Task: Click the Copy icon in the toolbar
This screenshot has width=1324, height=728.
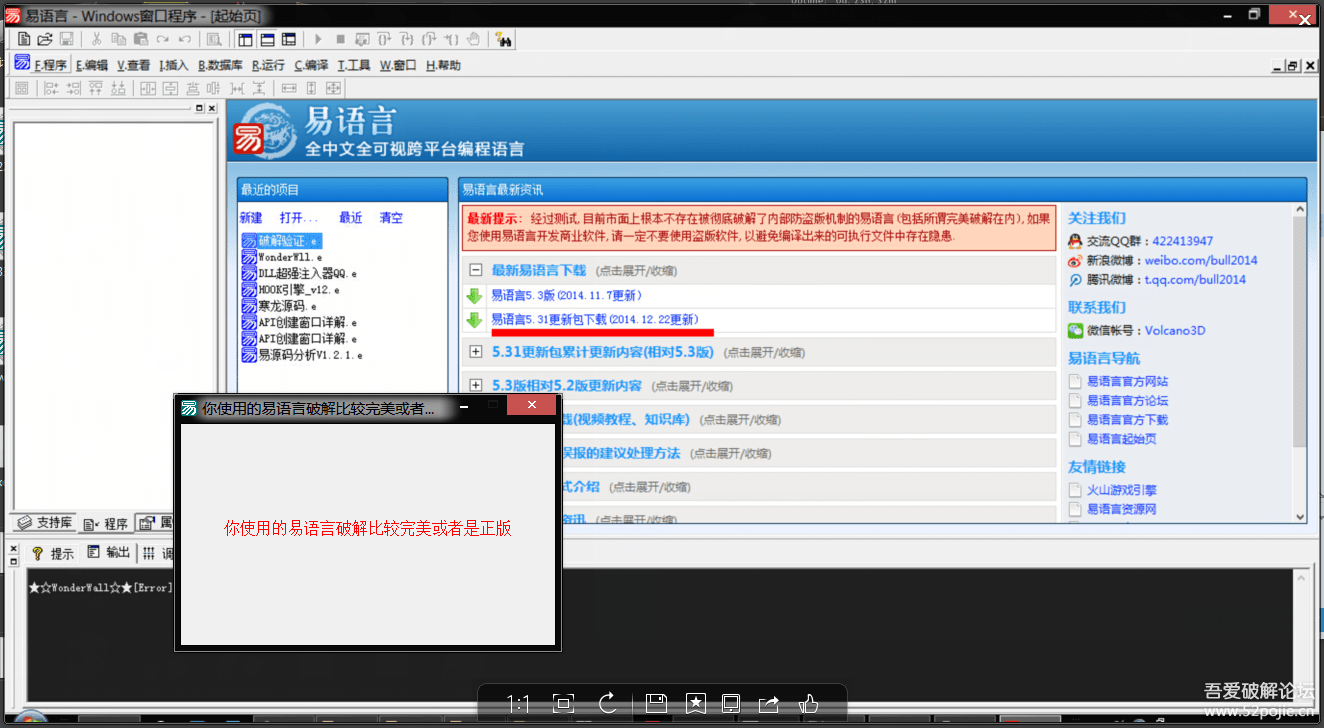Action: tap(118, 38)
